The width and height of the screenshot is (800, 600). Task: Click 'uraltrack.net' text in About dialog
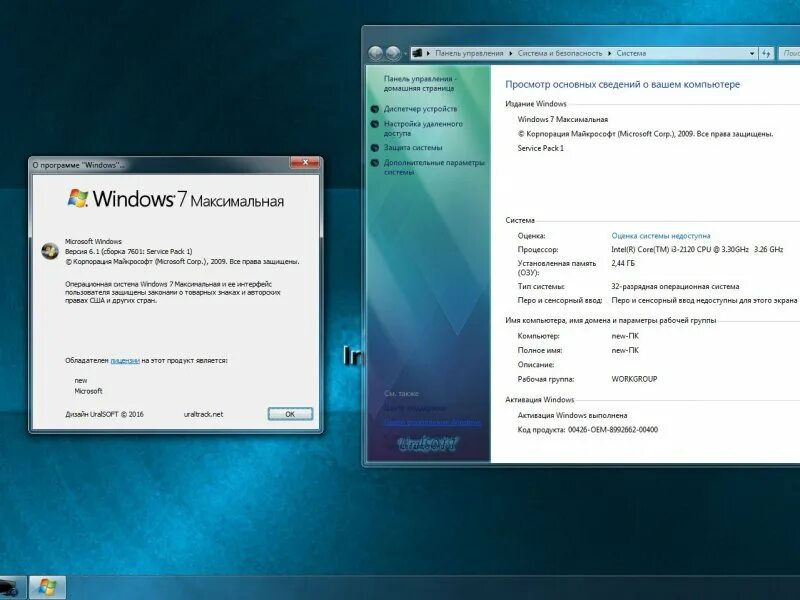(203, 414)
